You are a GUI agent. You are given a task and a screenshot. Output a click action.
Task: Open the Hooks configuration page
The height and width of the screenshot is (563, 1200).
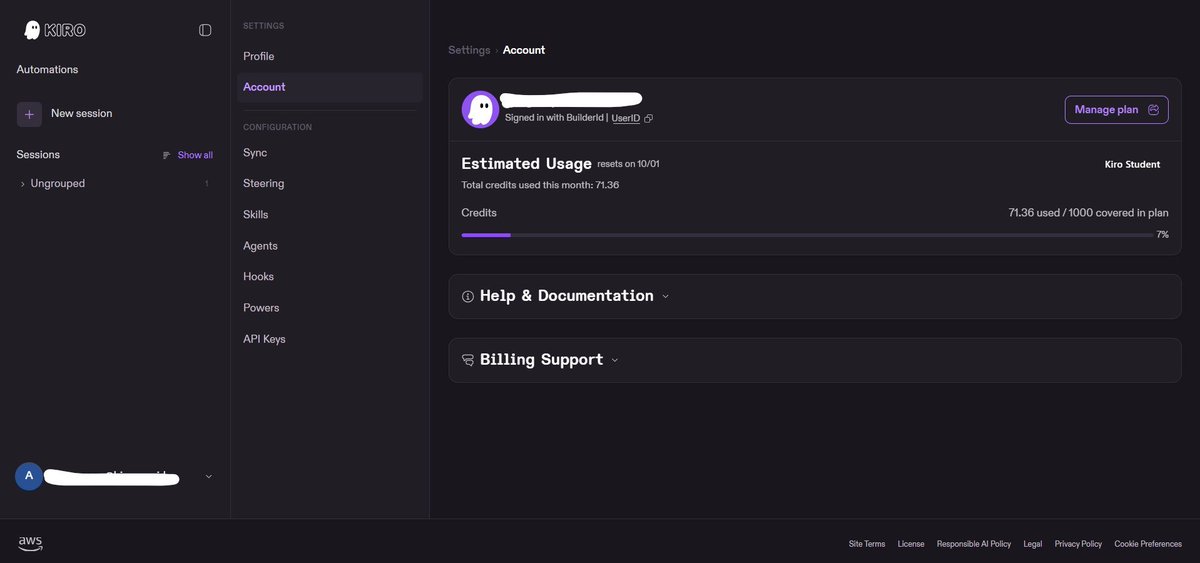(258, 277)
